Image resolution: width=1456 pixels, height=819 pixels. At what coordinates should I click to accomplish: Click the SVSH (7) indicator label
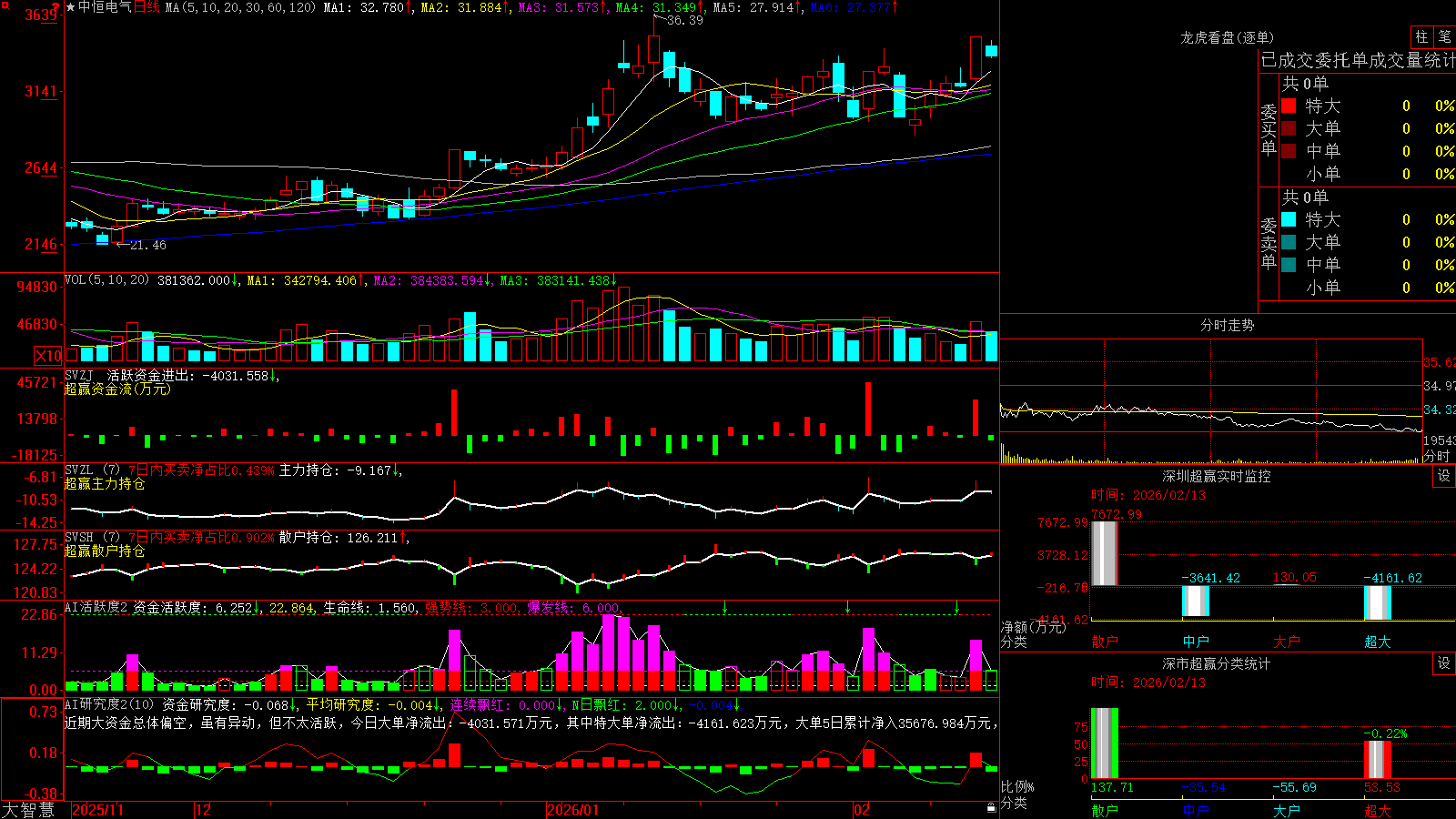92,537
